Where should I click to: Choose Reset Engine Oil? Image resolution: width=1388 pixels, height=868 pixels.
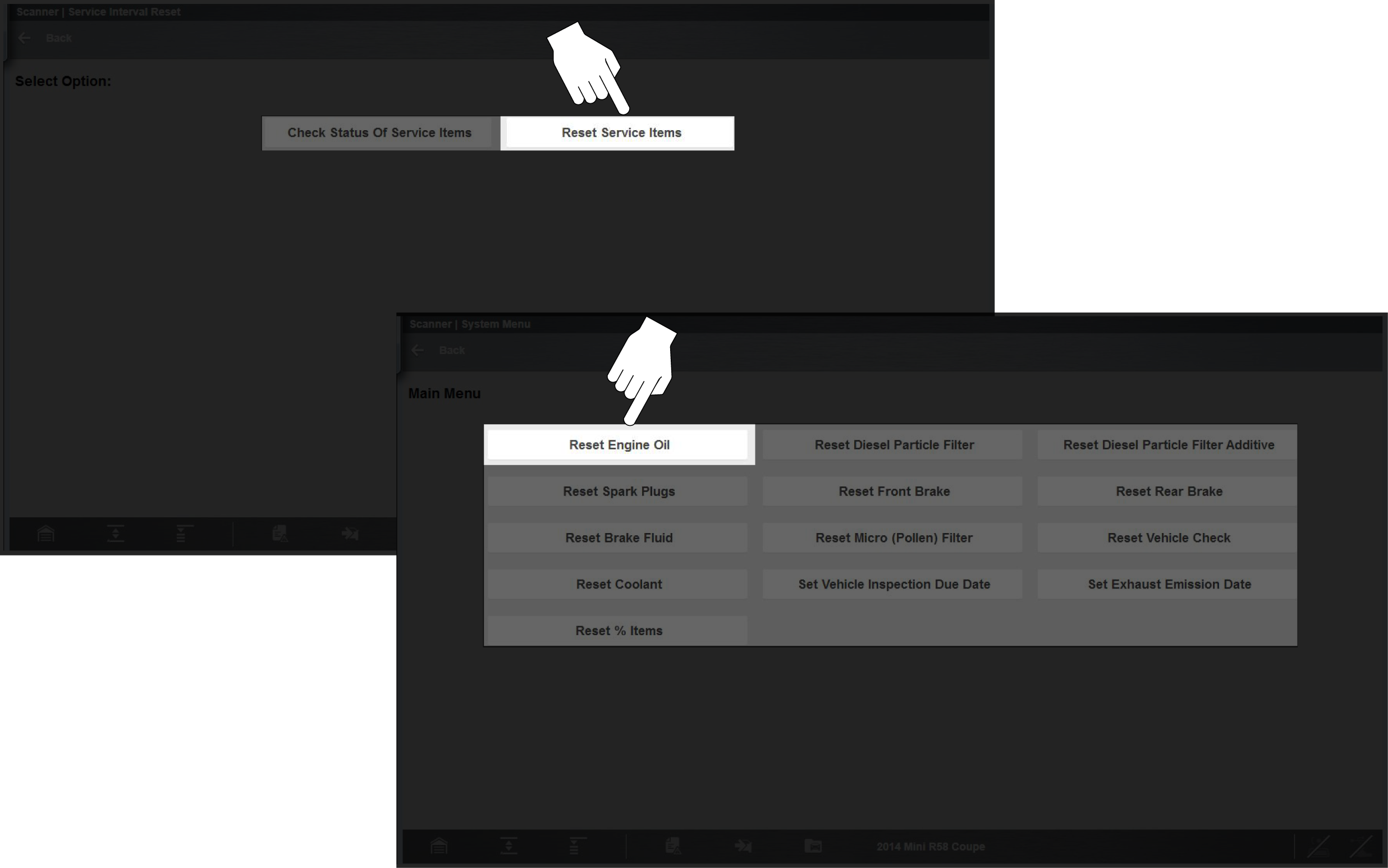(619, 445)
